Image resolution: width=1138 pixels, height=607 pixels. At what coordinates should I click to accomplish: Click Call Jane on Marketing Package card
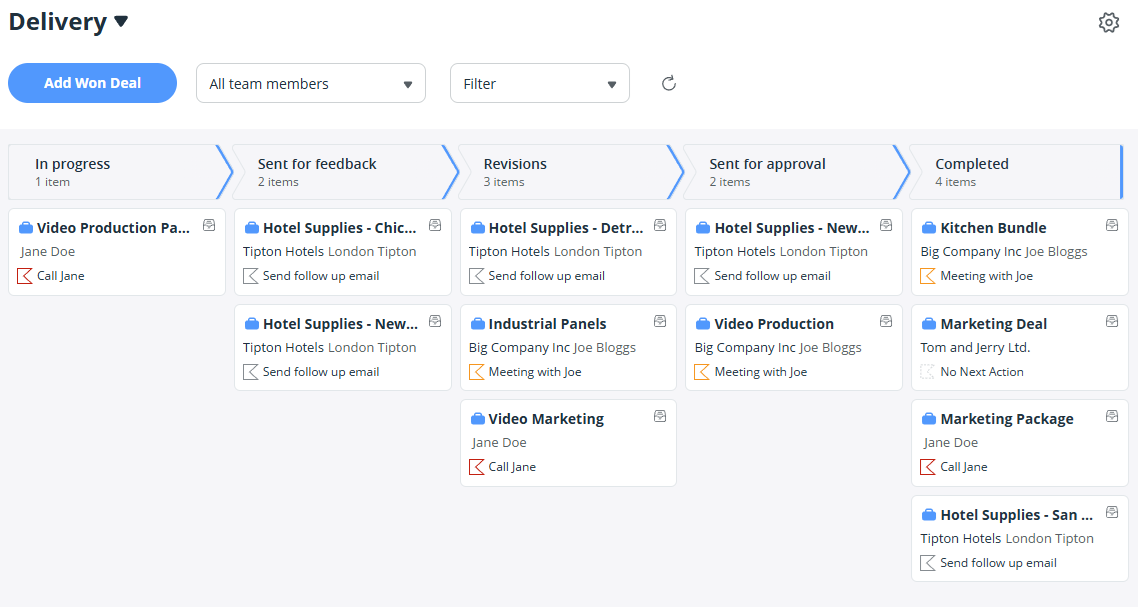coord(964,467)
